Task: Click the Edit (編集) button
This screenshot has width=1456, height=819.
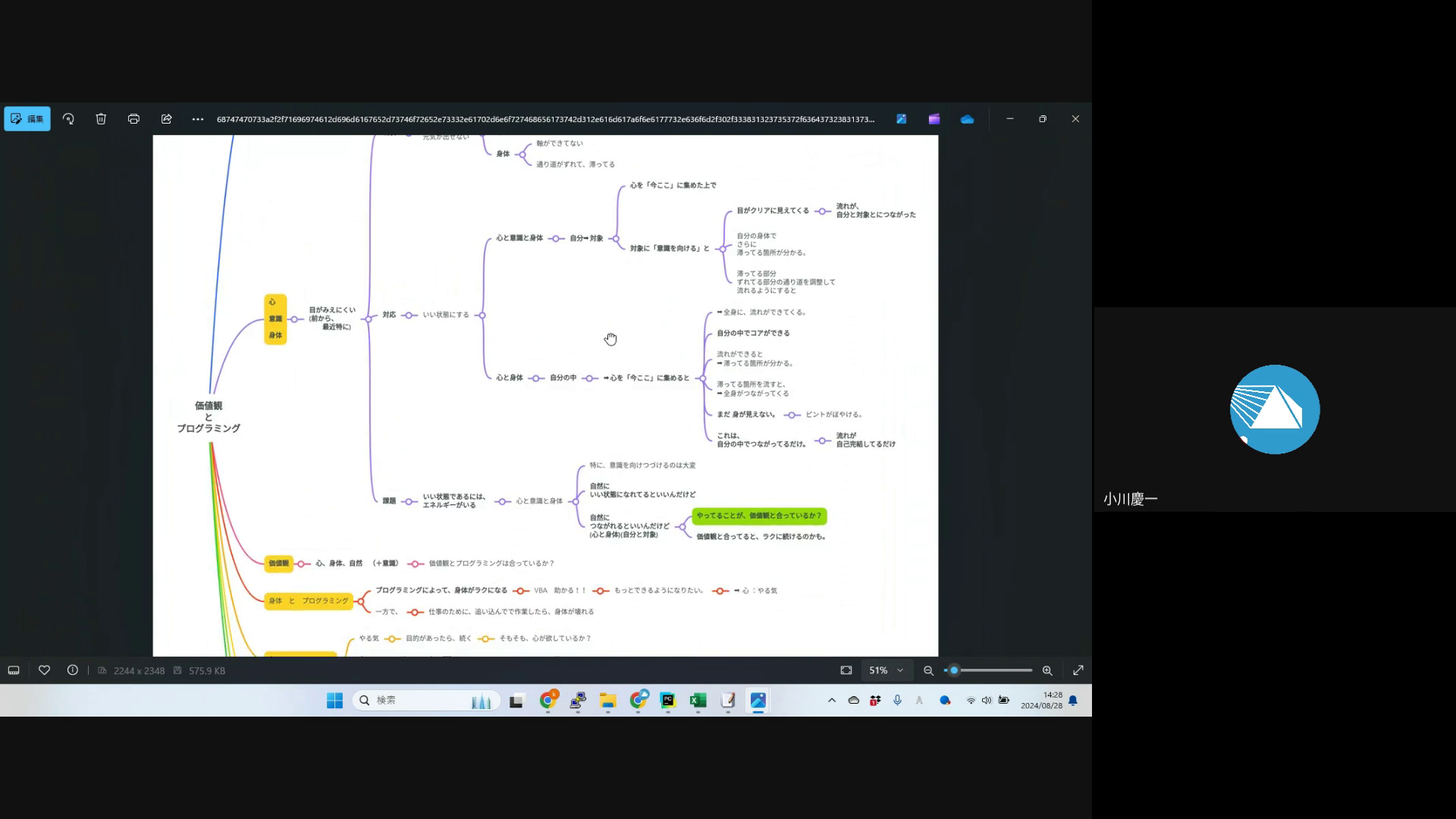Action: tap(27, 119)
